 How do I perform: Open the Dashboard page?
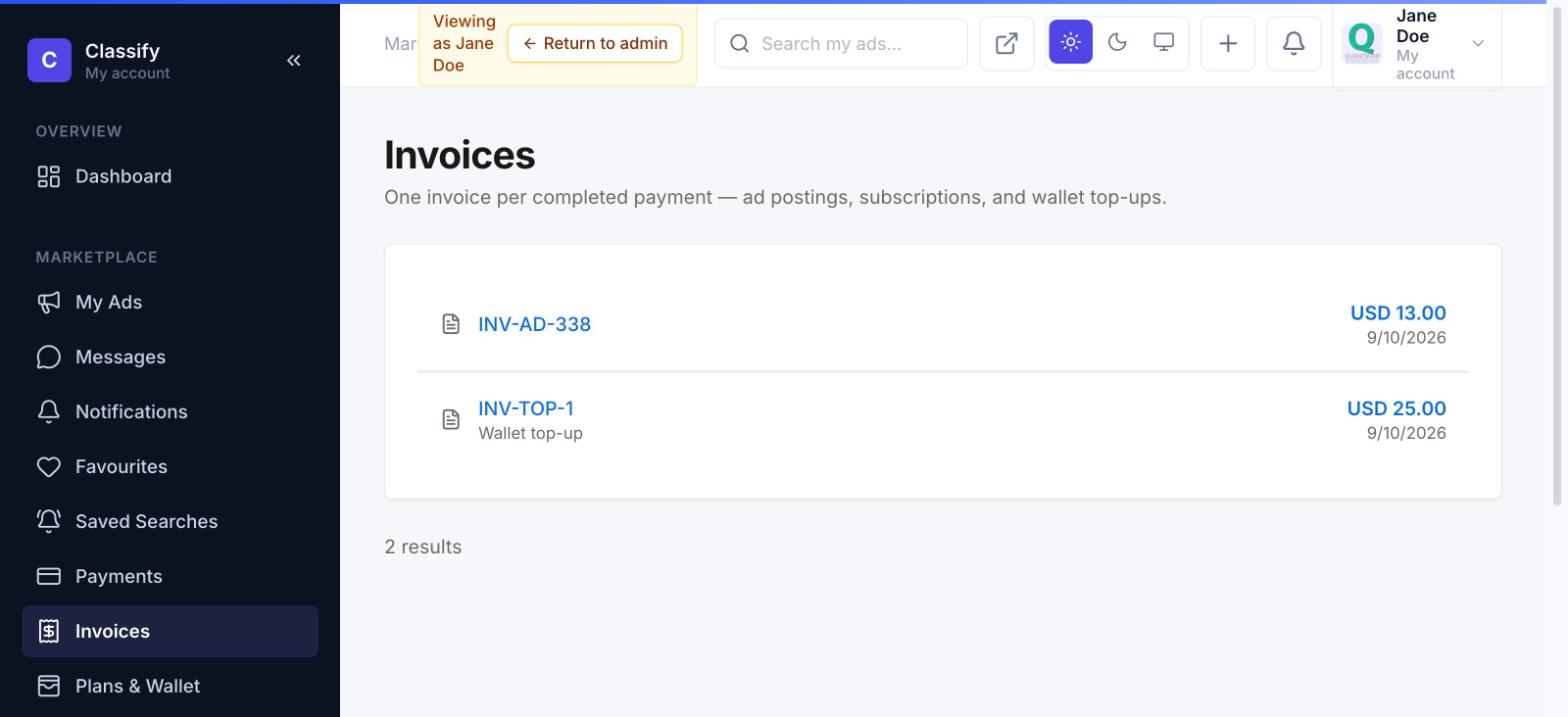pyautogui.click(x=170, y=176)
